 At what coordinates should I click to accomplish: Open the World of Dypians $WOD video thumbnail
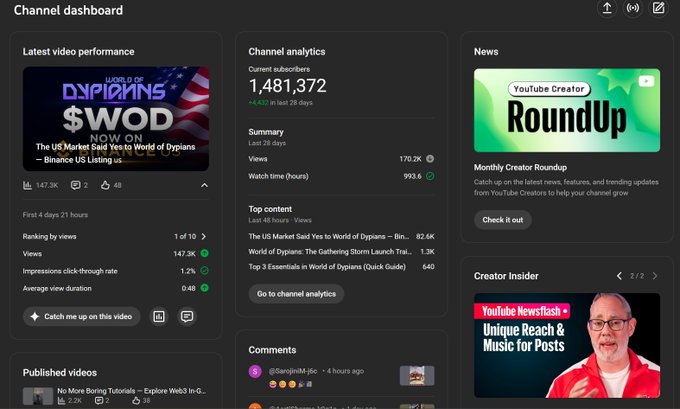click(x=116, y=118)
